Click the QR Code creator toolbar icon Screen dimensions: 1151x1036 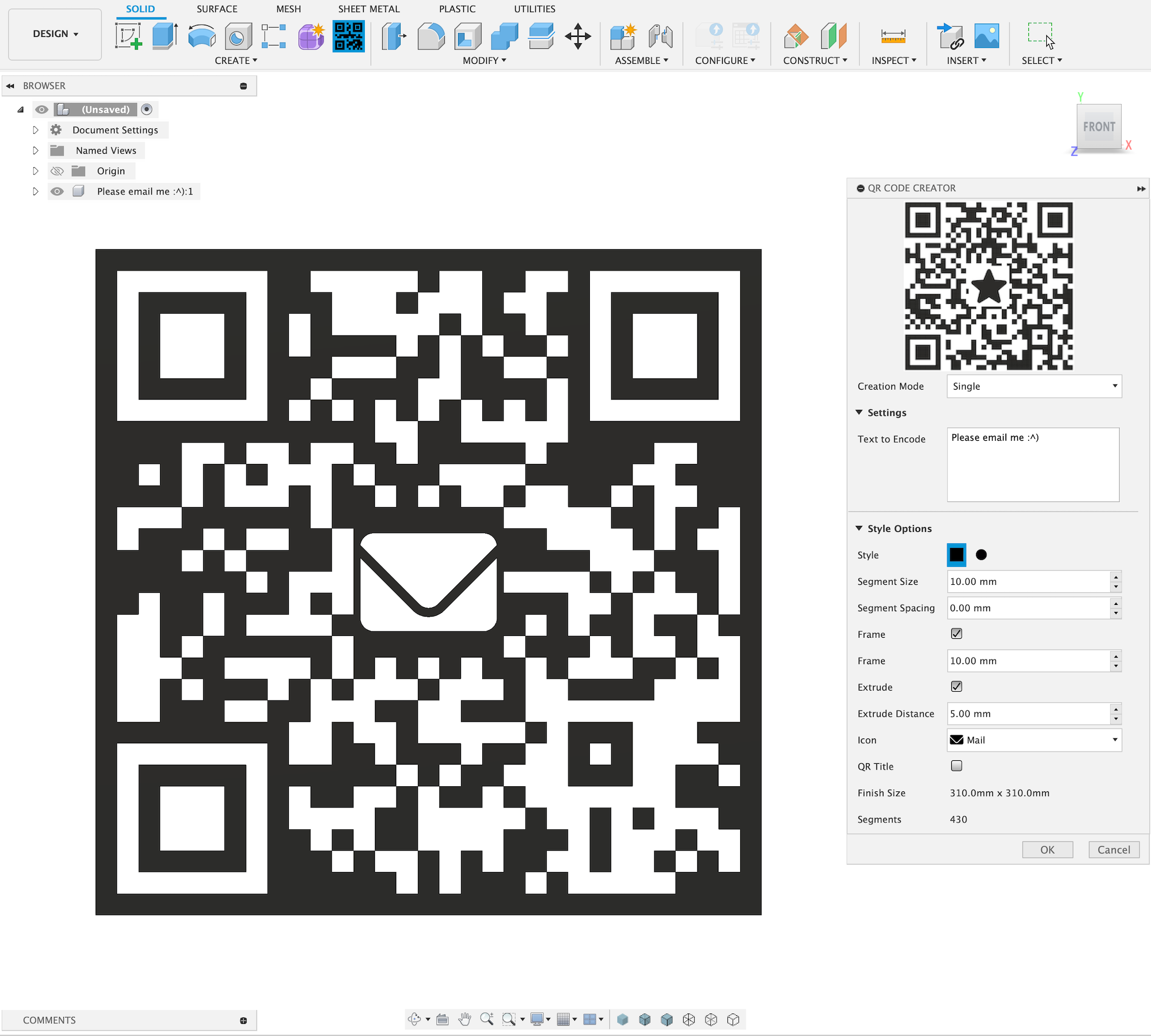click(x=348, y=36)
